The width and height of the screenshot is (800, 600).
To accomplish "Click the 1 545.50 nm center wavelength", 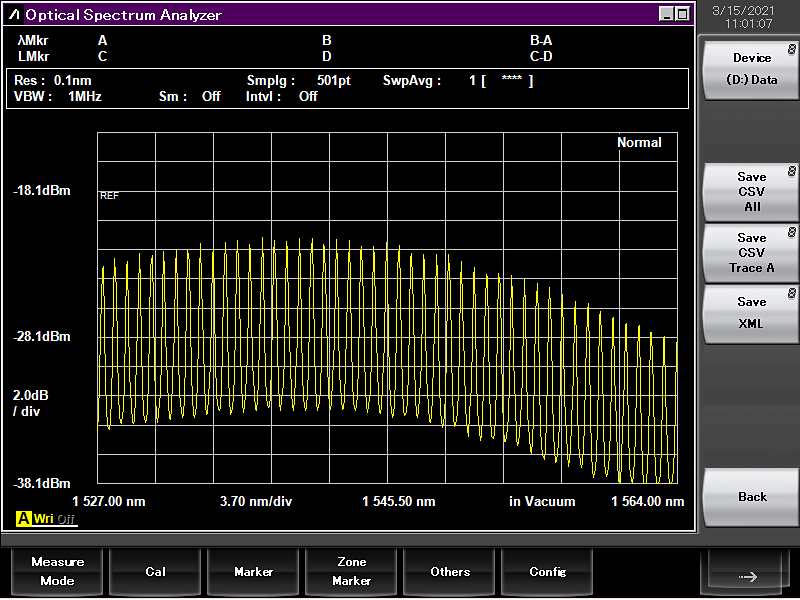I will (398, 502).
